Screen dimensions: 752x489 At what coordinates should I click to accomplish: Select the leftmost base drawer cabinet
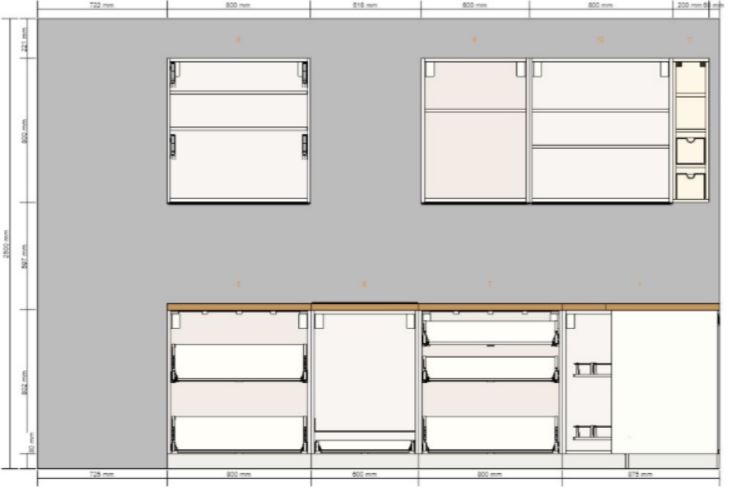point(238,380)
